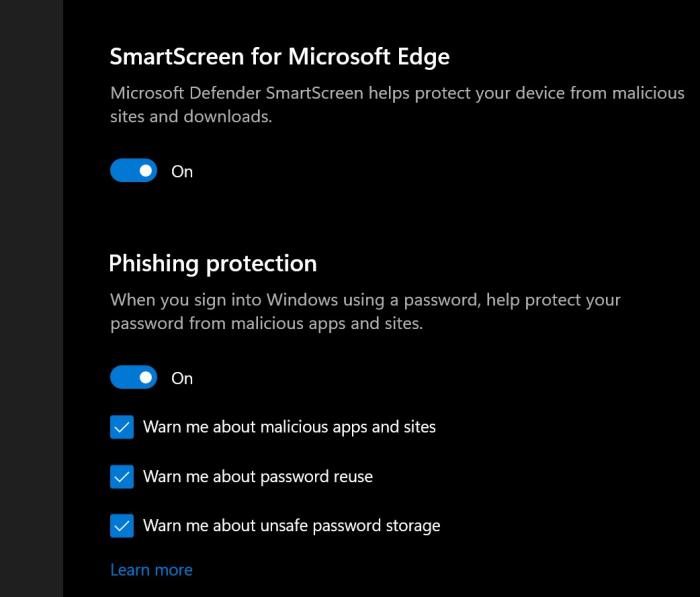Click the checkmark icon for unsafe password storage
This screenshot has width=700, height=597.
[122, 526]
